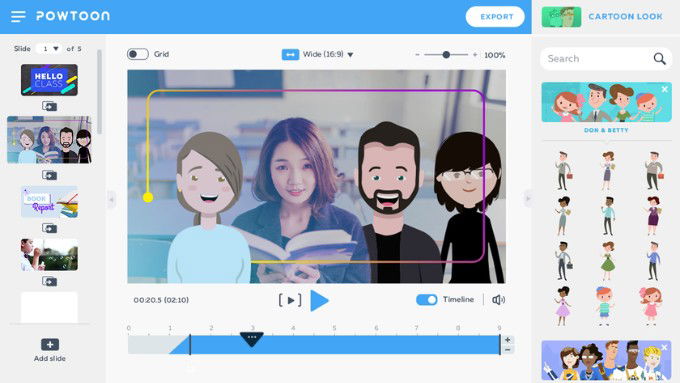Click the blue Play button
Image resolution: width=680 pixels, height=383 pixels.
click(320, 300)
